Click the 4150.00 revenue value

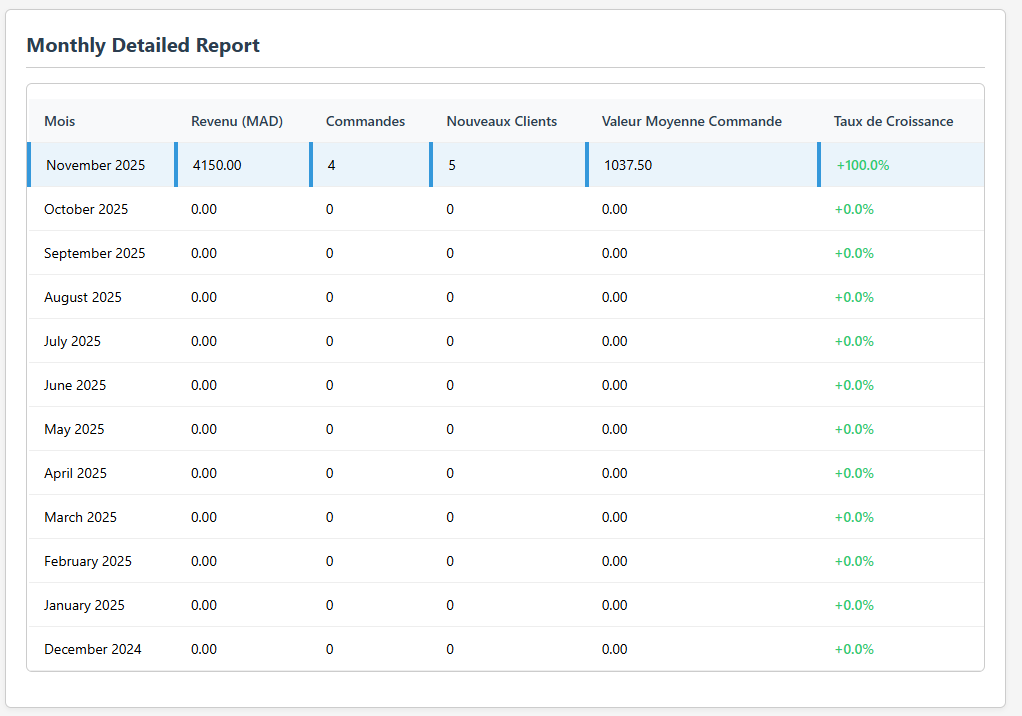pyautogui.click(x=217, y=165)
